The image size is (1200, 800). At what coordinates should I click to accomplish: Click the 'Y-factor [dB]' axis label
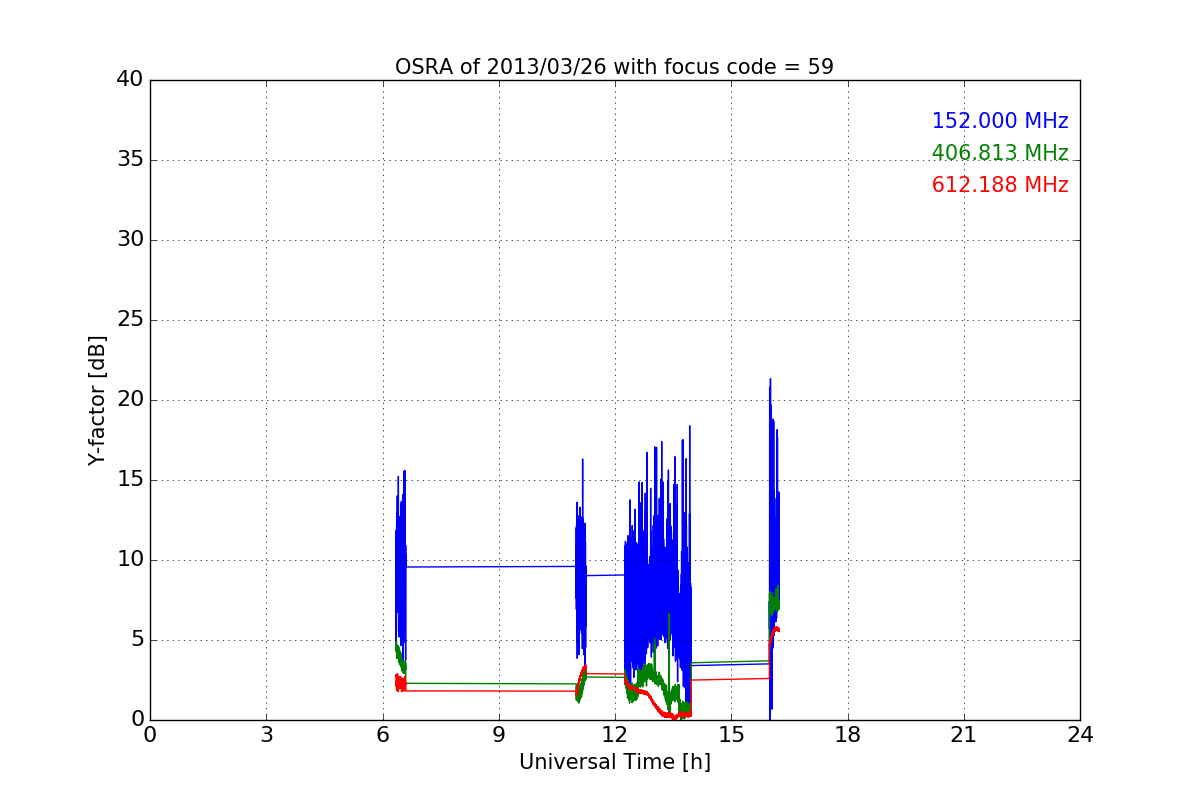pos(97,400)
